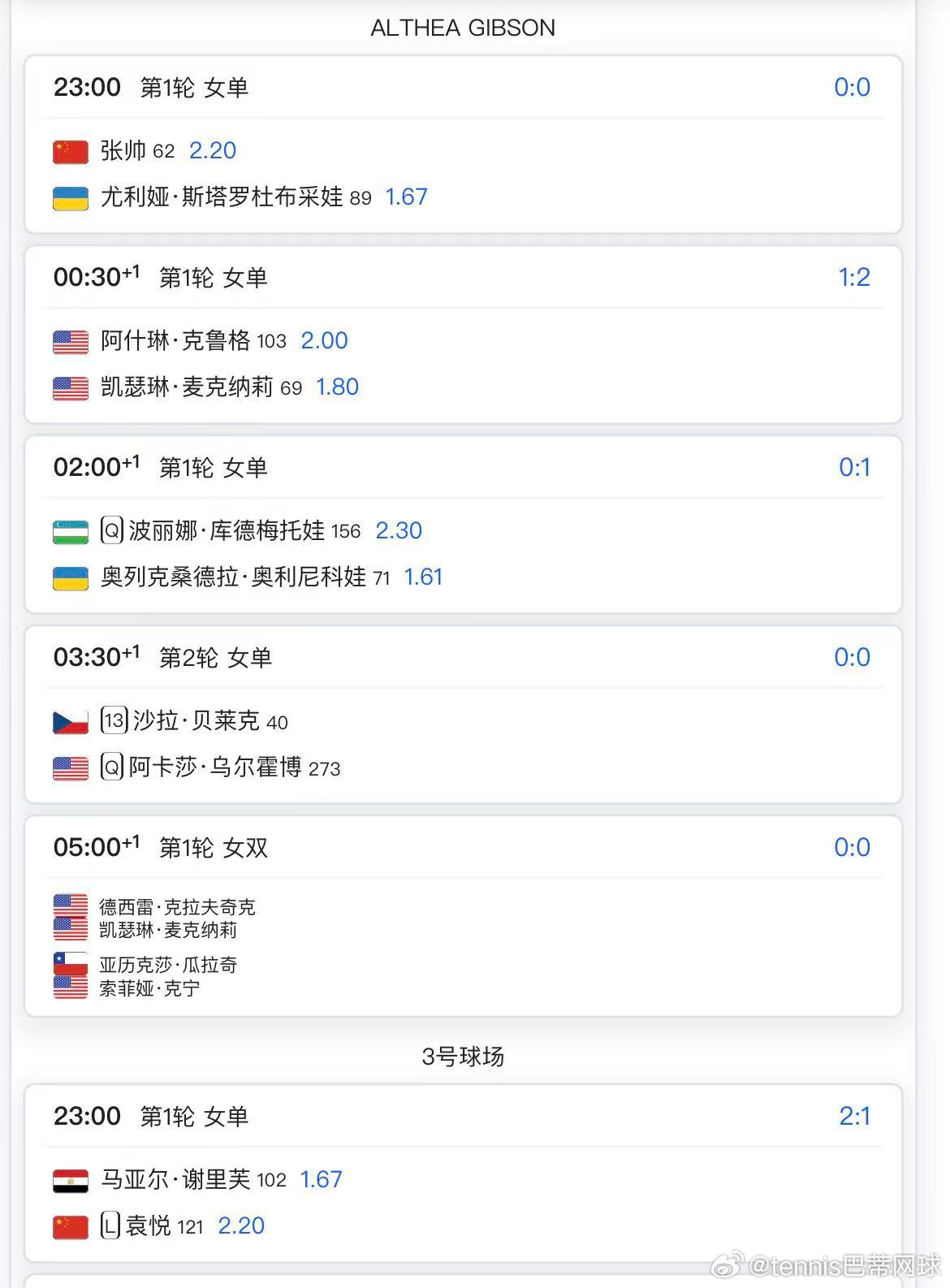Select odds 1.67 for 尤利娅·斯塔罗杜布采娃

click(406, 197)
